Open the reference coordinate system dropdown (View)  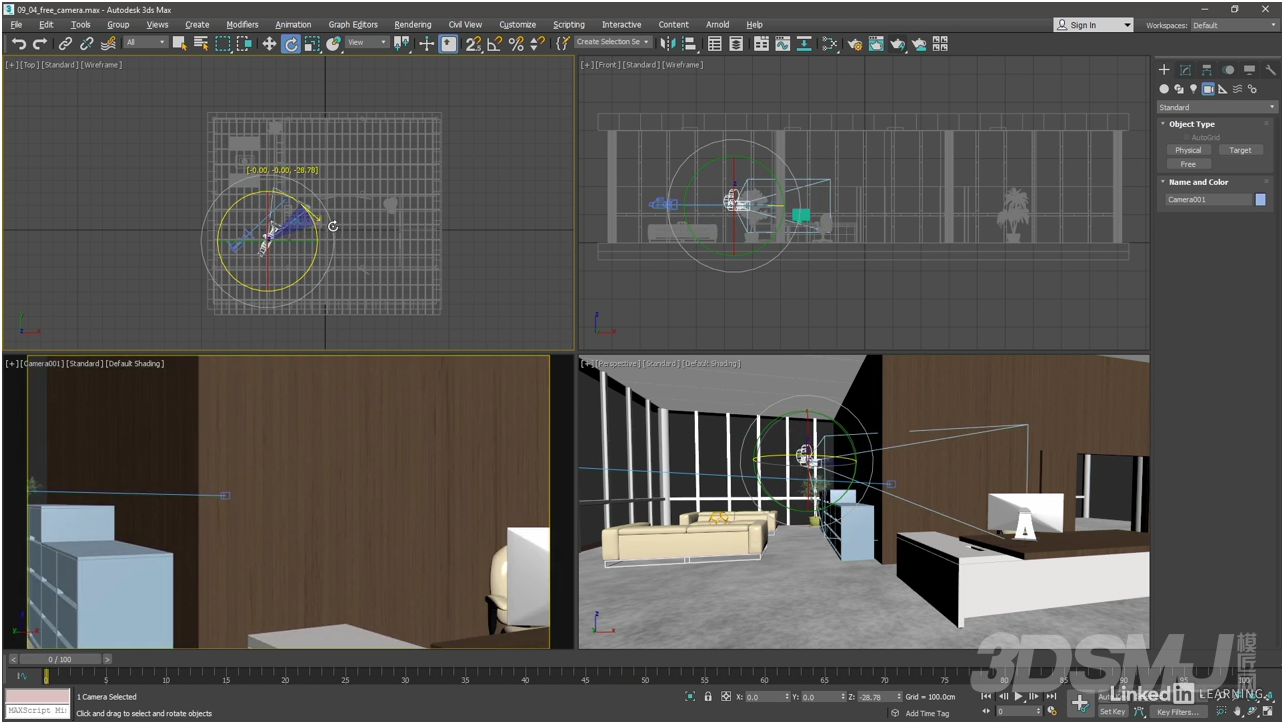(x=368, y=42)
